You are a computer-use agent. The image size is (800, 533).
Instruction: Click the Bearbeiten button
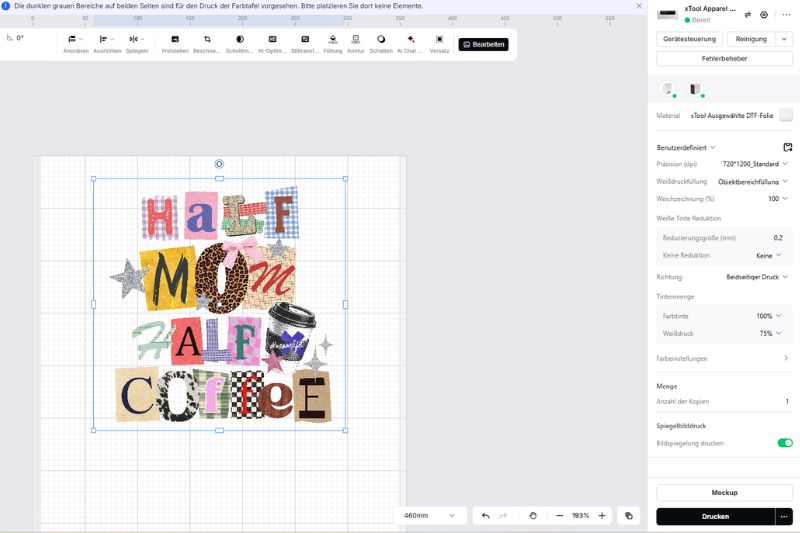tap(483, 44)
